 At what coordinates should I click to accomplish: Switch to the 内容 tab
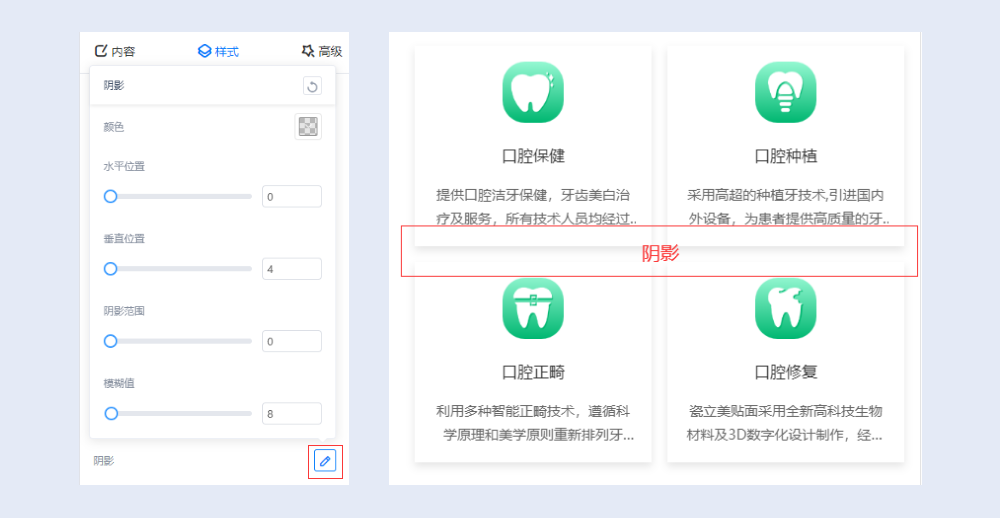[x=115, y=51]
